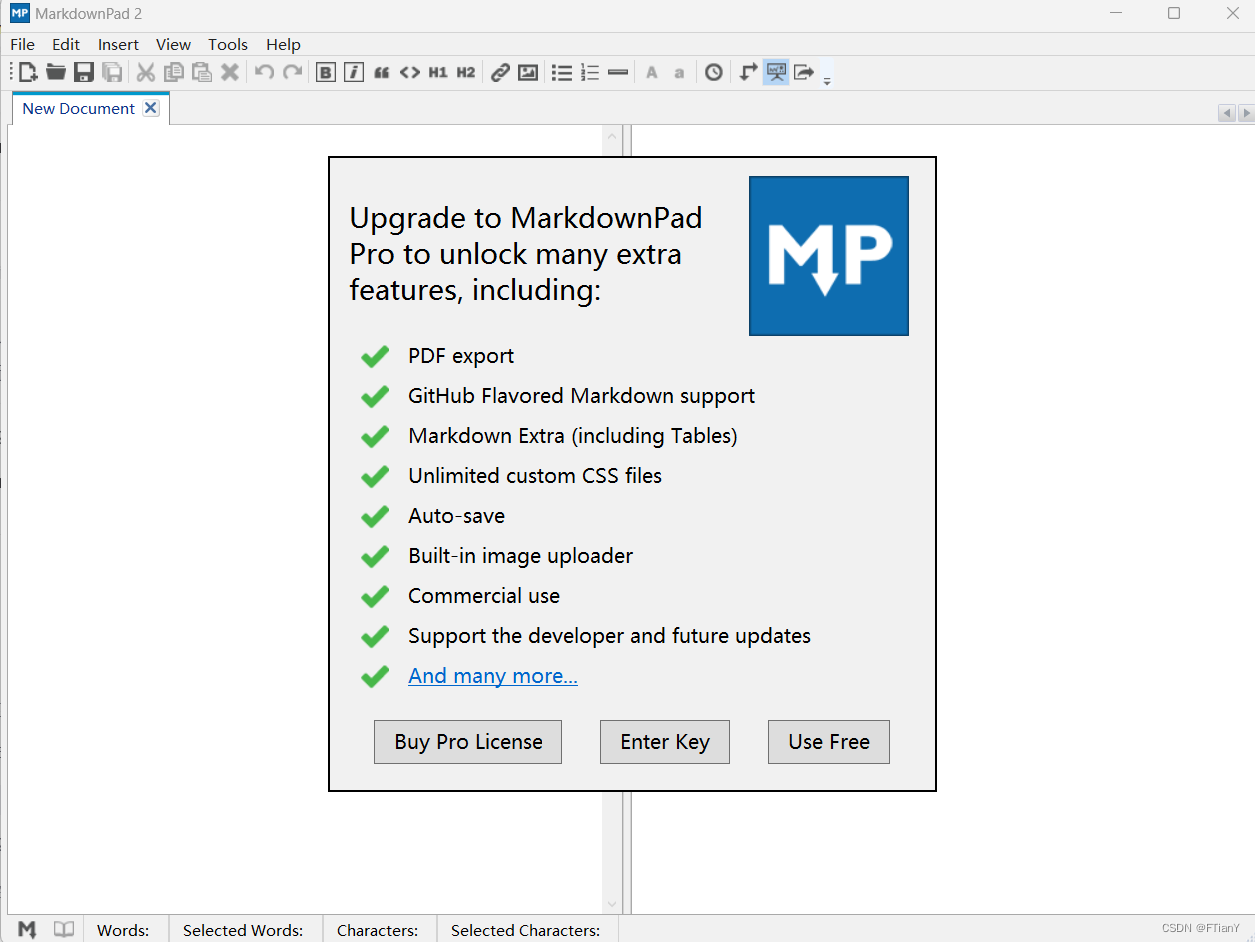The height and width of the screenshot is (942, 1255).
Task: Insert a blockquote with the quote icon
Action: 382,72
